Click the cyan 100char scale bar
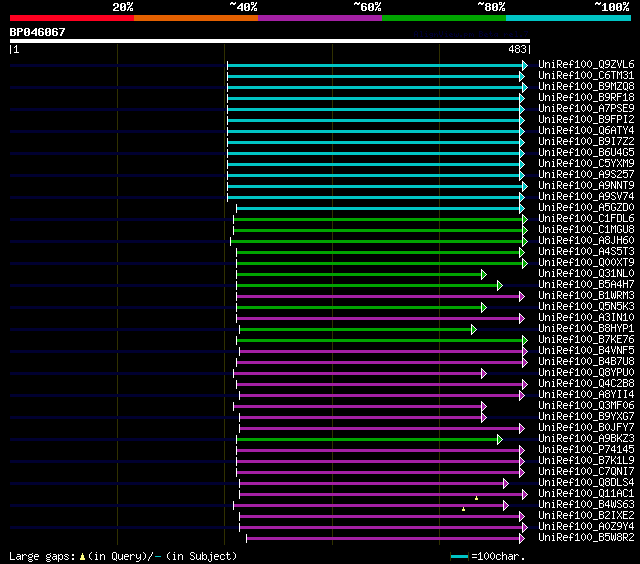This screenshot has height=564, width=640. [460, 557]
